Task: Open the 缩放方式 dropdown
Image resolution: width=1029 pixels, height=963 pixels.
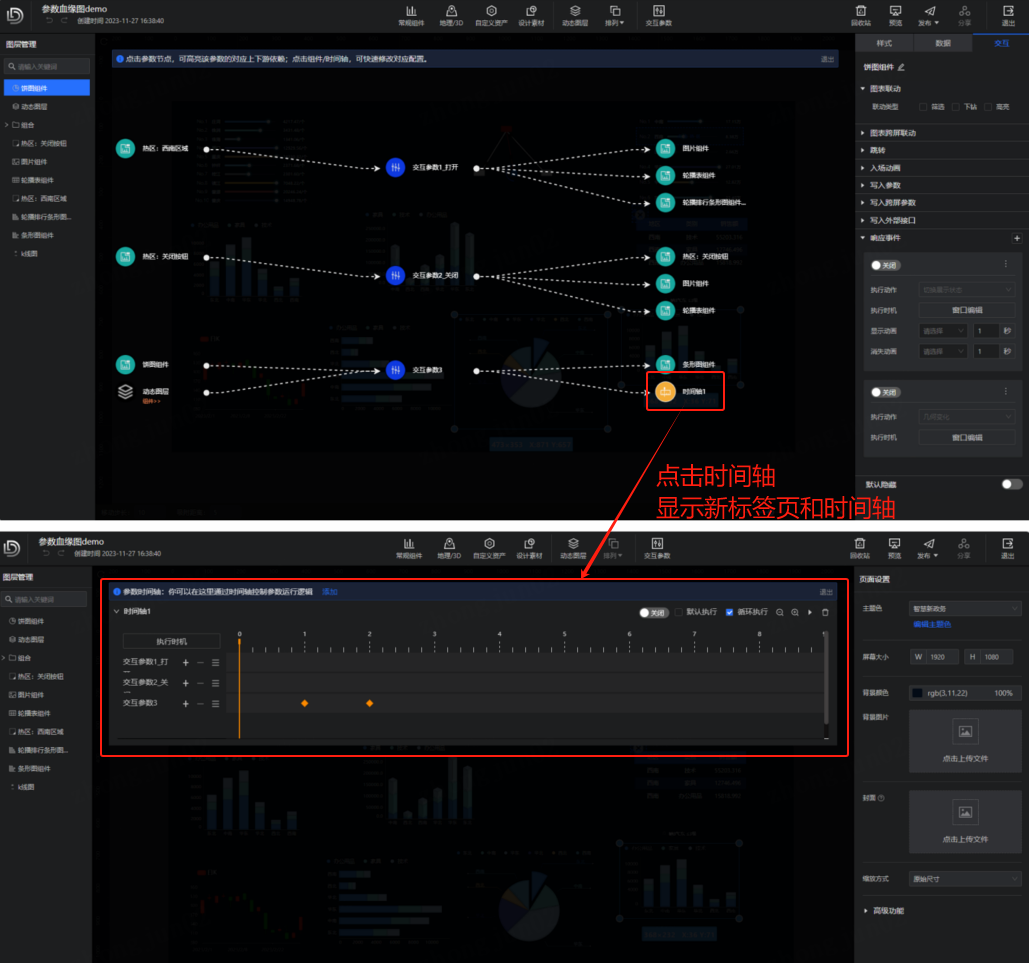Action: tap(965, 879)
